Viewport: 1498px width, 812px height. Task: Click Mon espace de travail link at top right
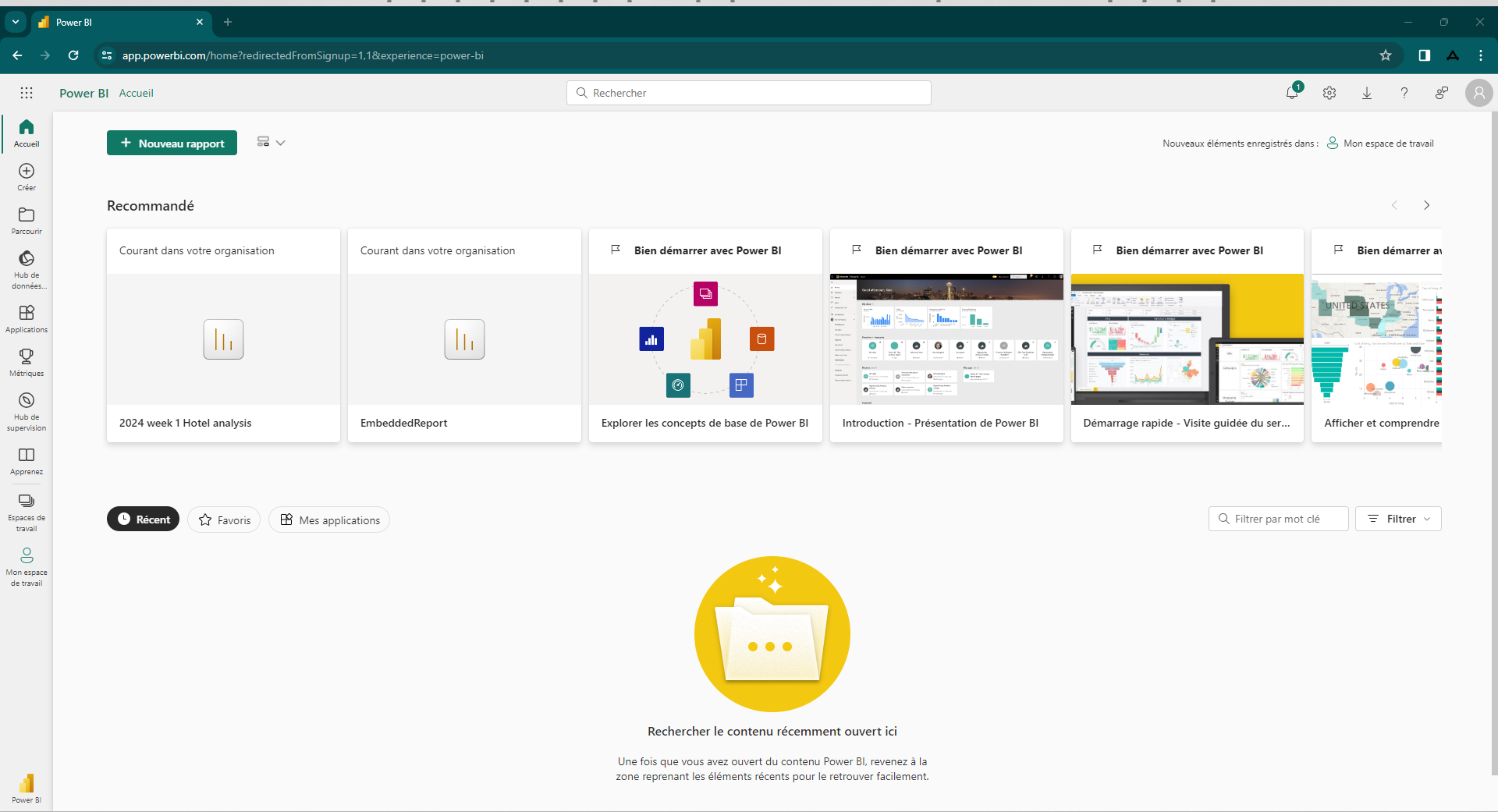coord(1380,143)
